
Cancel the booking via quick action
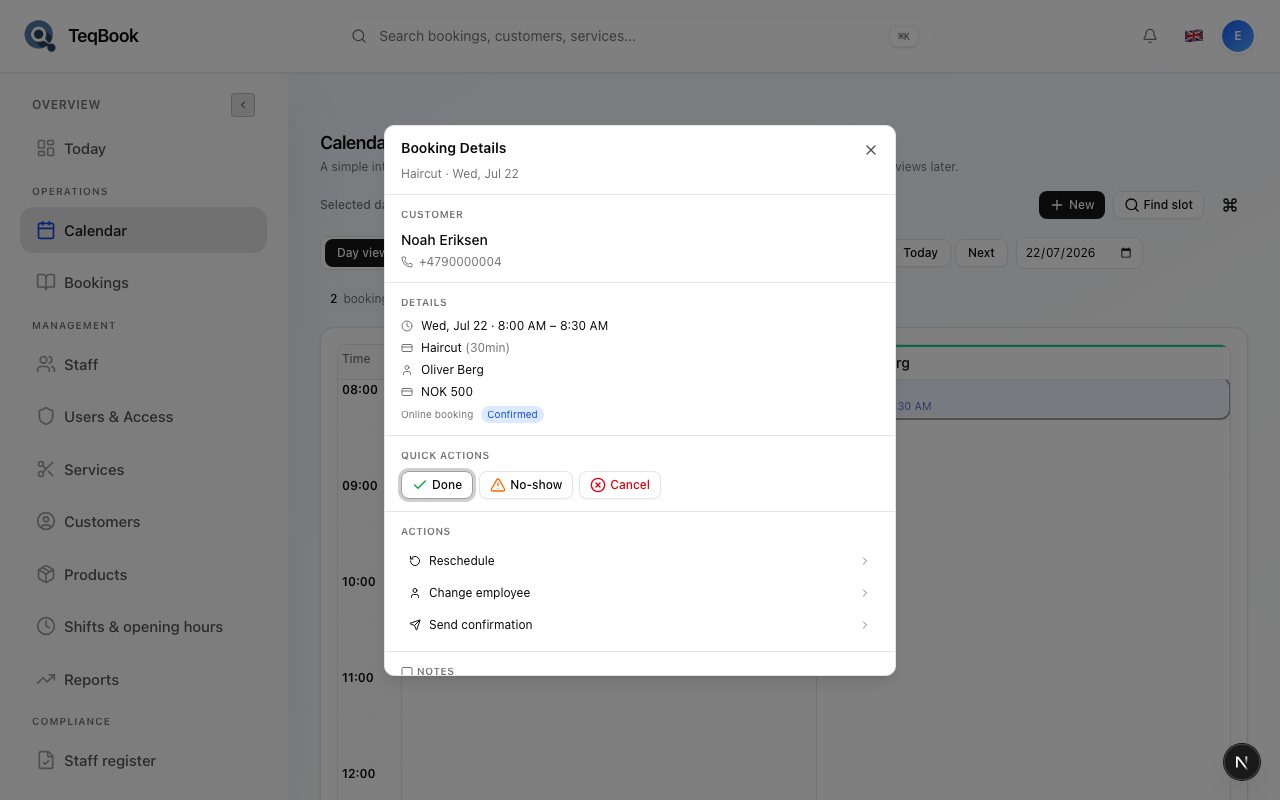(620, 485)
